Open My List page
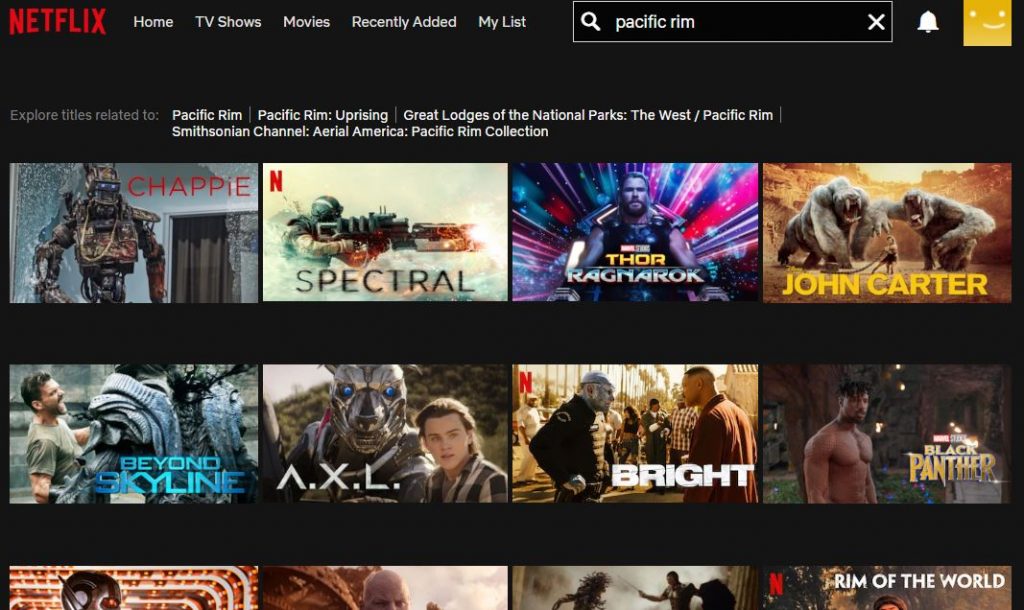Screen dimensions: 1024x610 coord(502,22)
